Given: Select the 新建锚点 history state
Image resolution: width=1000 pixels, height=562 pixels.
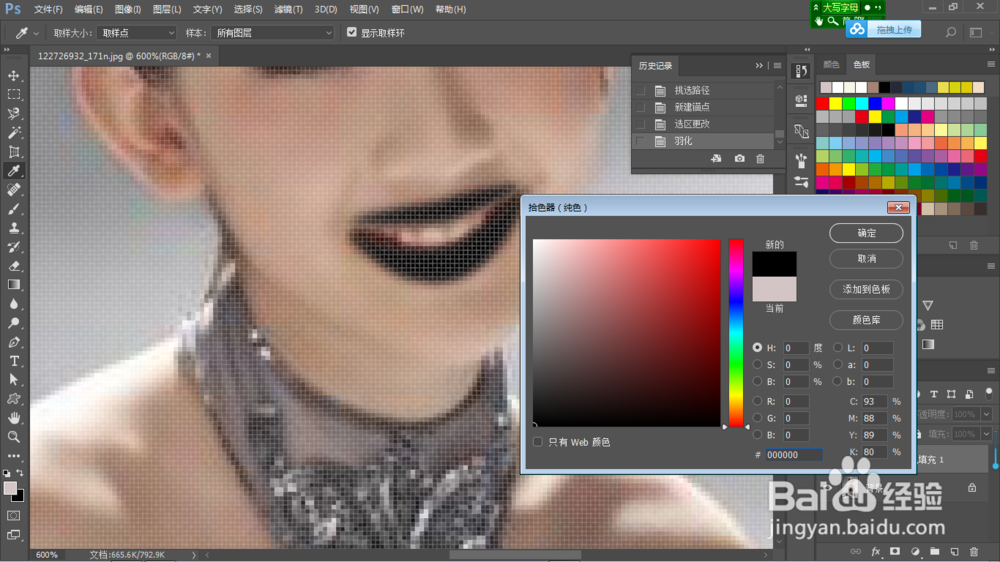Looking at the screenshot, I should [x=705, y=107].
